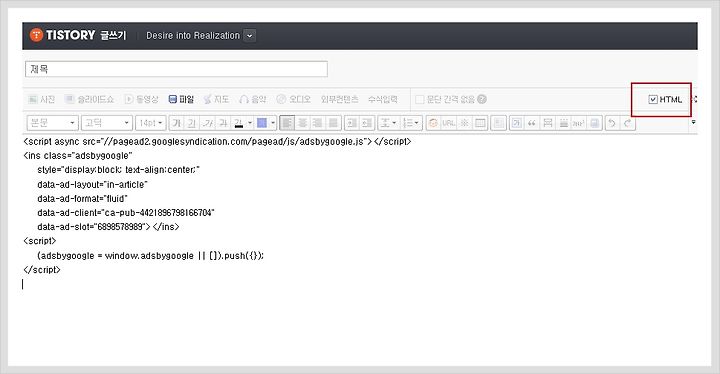This screenshot has height=374, width=720.
Task: Open the background color dropdown arrow
Action: [x=273, y=123]
